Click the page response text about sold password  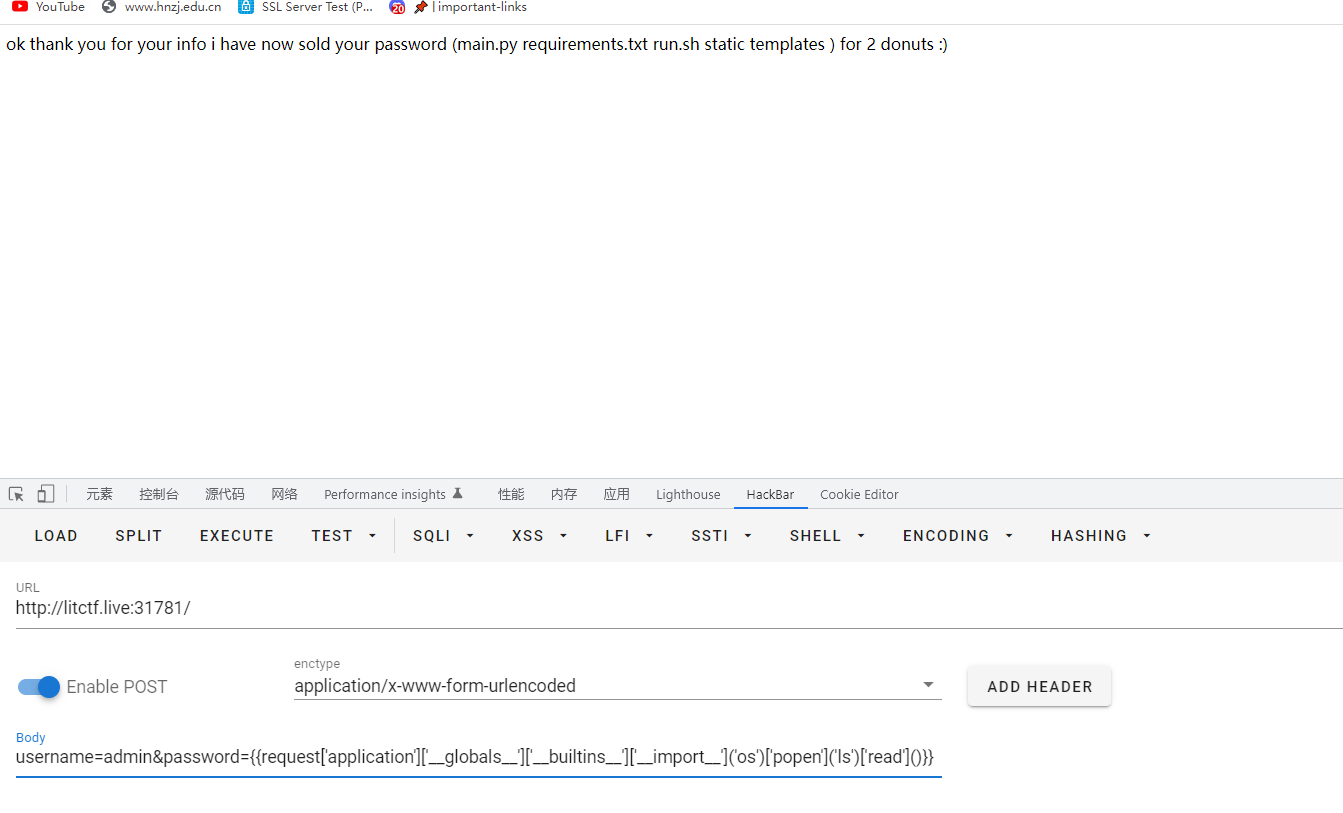click(476, 45)
